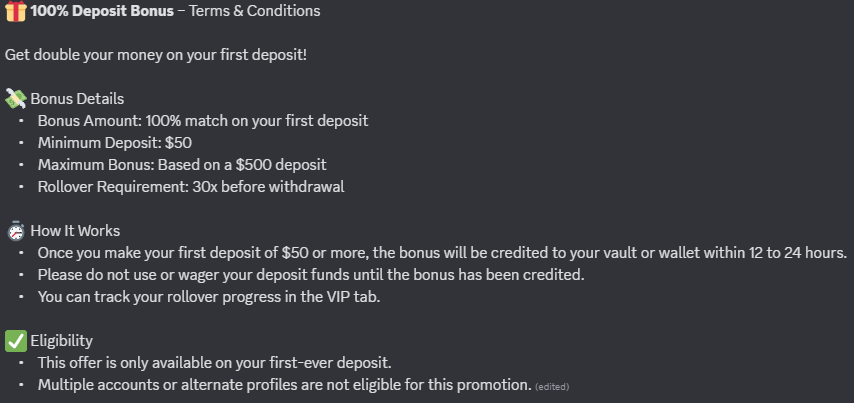Click the flying money emoji icon
The height and width of the screenshot is (403, 854).
click(16, 99)
